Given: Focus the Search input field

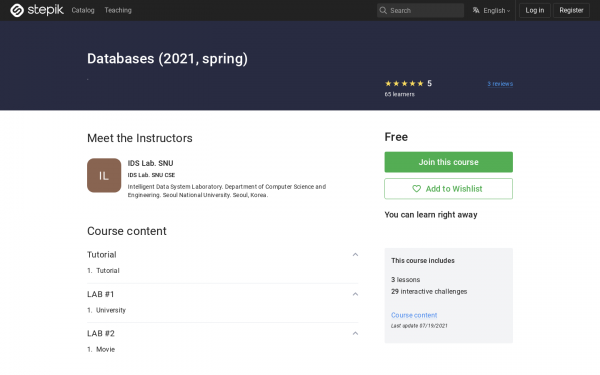Looking at the screenshot, I should click(x=421, y=10).
